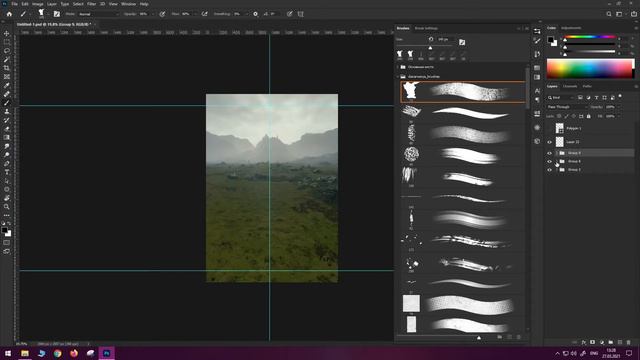The width and height of the screenshot is (640, 360).
Task: Open layer Opacity dropdown in Layers panel
Action: (619, 107)
